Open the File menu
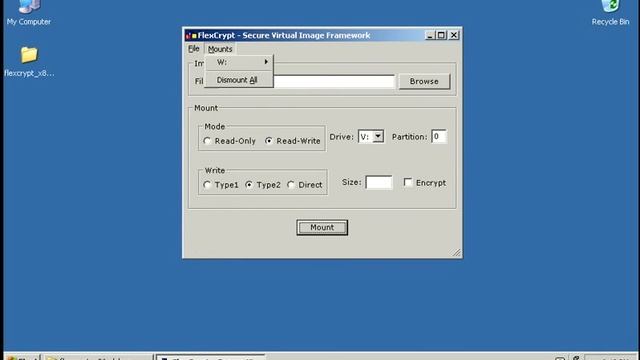The width and height of the screenshot is (640, 360). tap(193, 49)
